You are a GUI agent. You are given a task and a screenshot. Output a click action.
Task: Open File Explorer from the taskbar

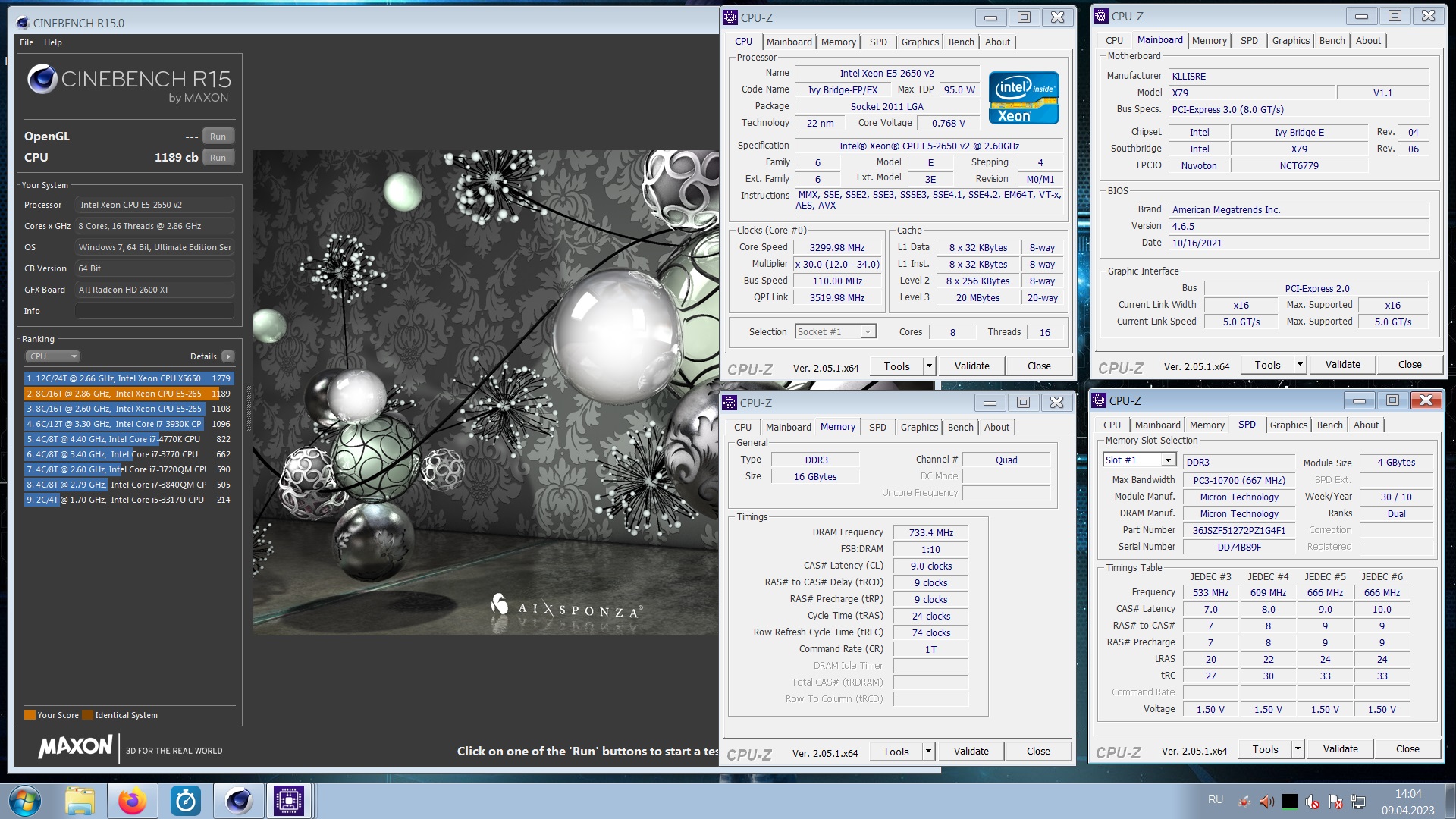(80, 801)
